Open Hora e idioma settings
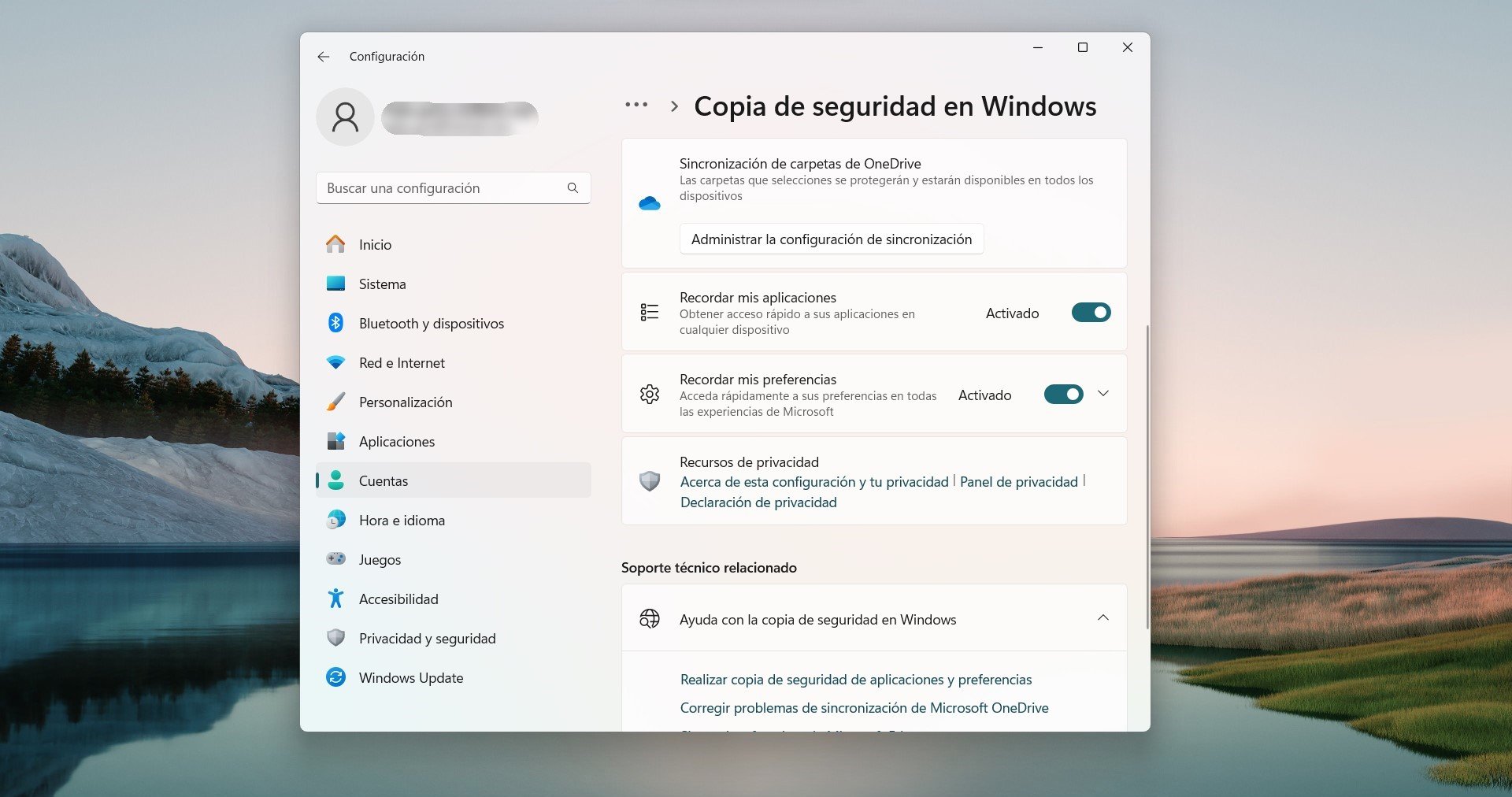Screen dimensions: 1512x797 pos(453,520)
